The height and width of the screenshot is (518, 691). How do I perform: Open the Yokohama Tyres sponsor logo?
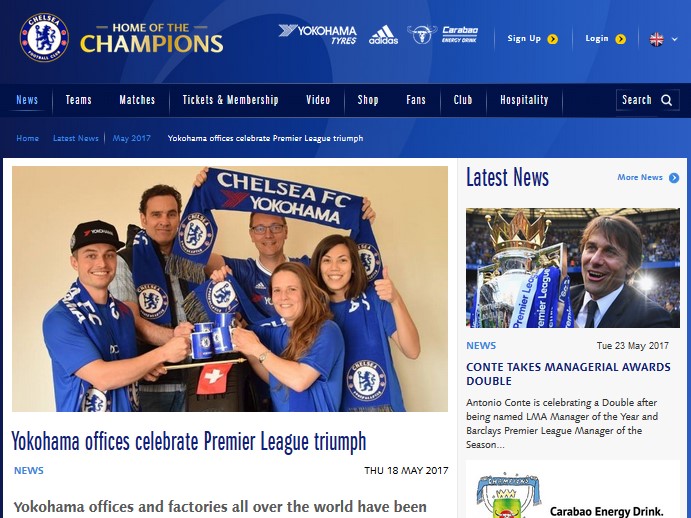(317, 34)
